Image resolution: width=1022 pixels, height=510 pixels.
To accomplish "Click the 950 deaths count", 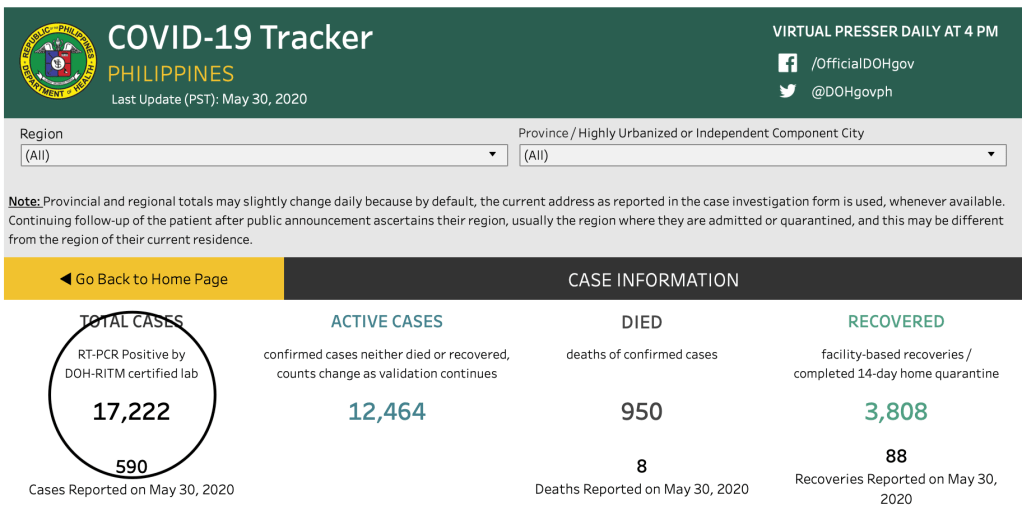I will tap(642, 411).
